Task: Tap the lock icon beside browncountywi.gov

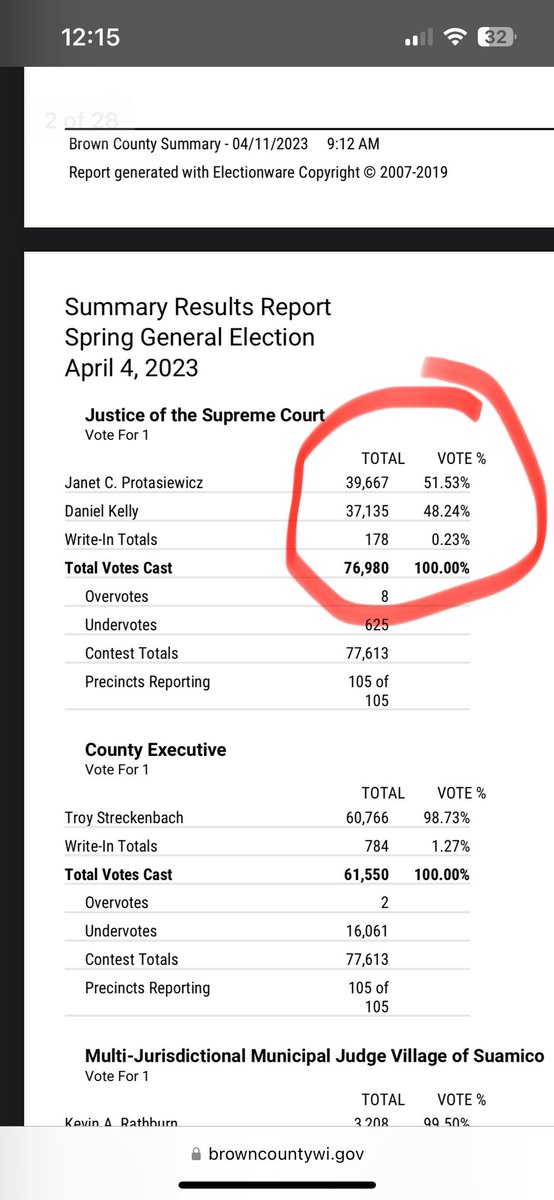Action: coord(195,1154)
